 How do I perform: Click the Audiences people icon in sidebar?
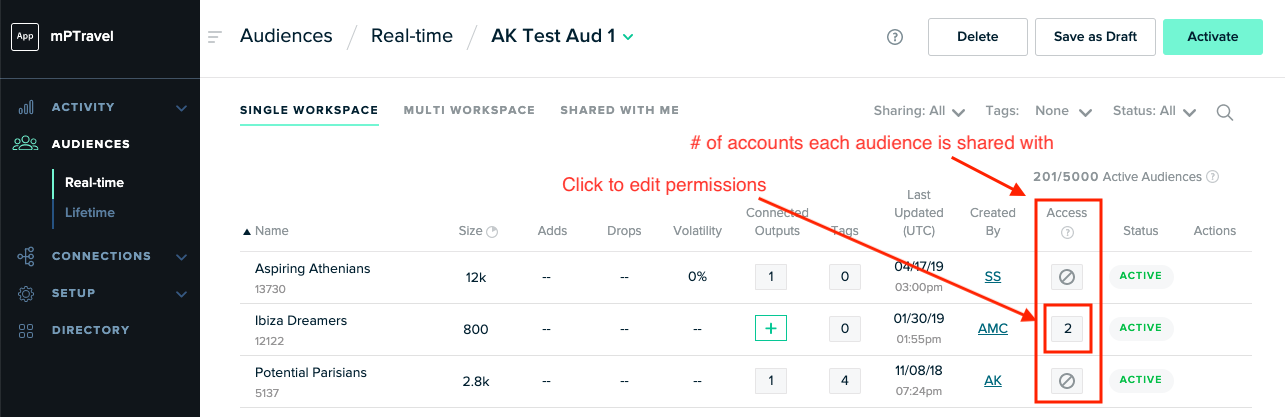tap(27, 144)
